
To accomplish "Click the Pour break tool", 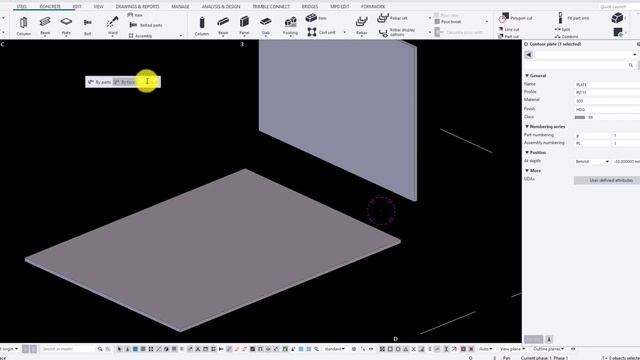I will click(448, 22).
